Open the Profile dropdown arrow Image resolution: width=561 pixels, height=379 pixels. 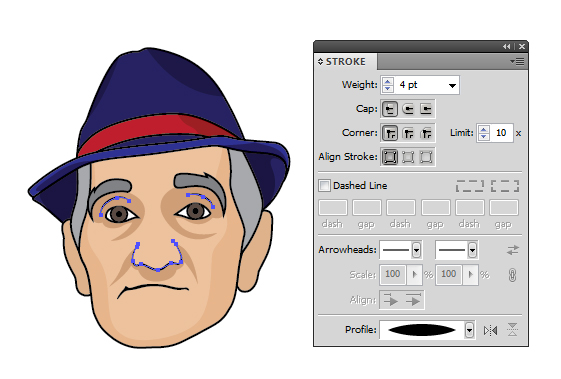469,330
